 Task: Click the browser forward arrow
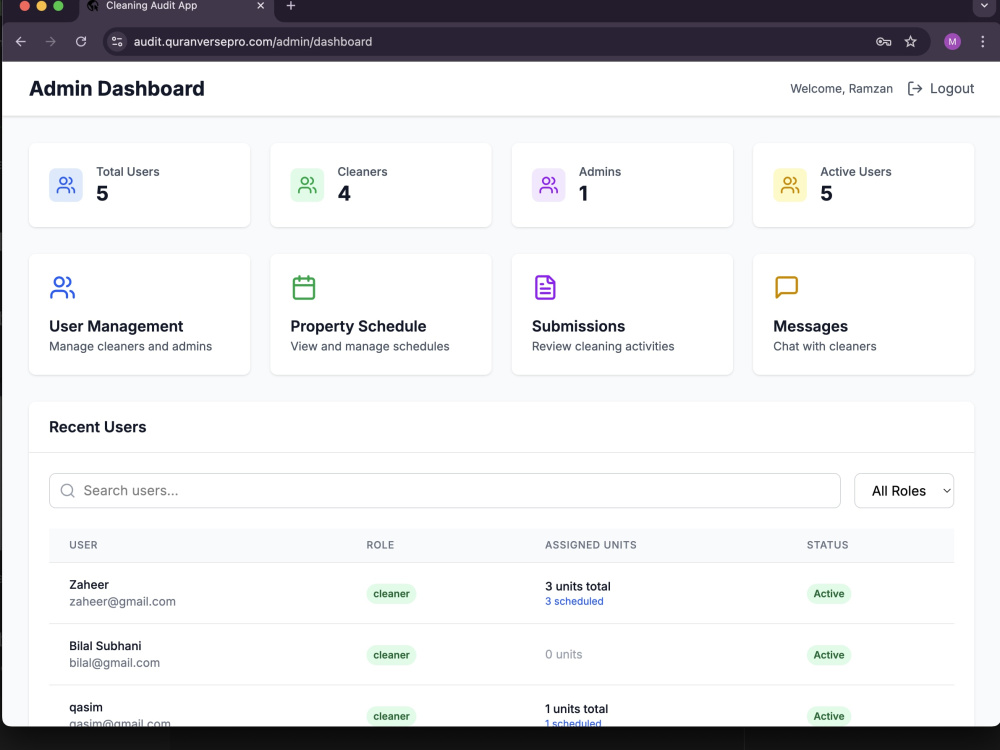[x=50, y=41]
